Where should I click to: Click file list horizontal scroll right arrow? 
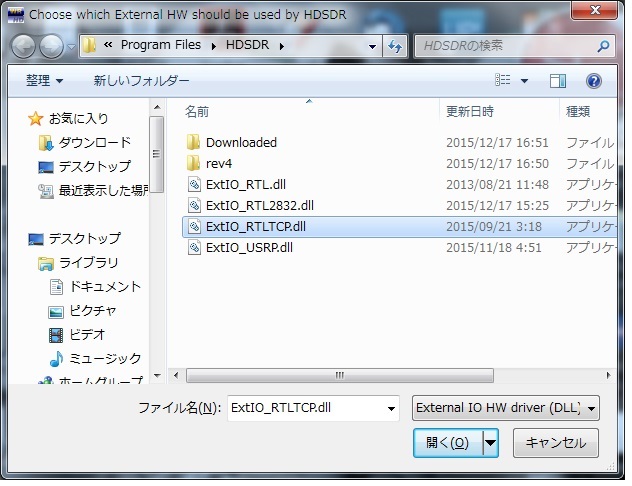[608, 375]
